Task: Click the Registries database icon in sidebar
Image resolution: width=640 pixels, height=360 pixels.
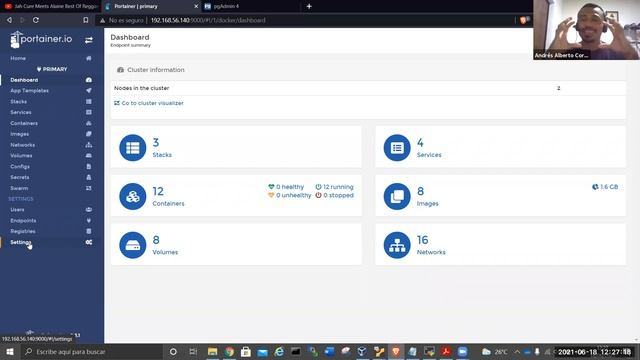Action: [x=89, y=231]
